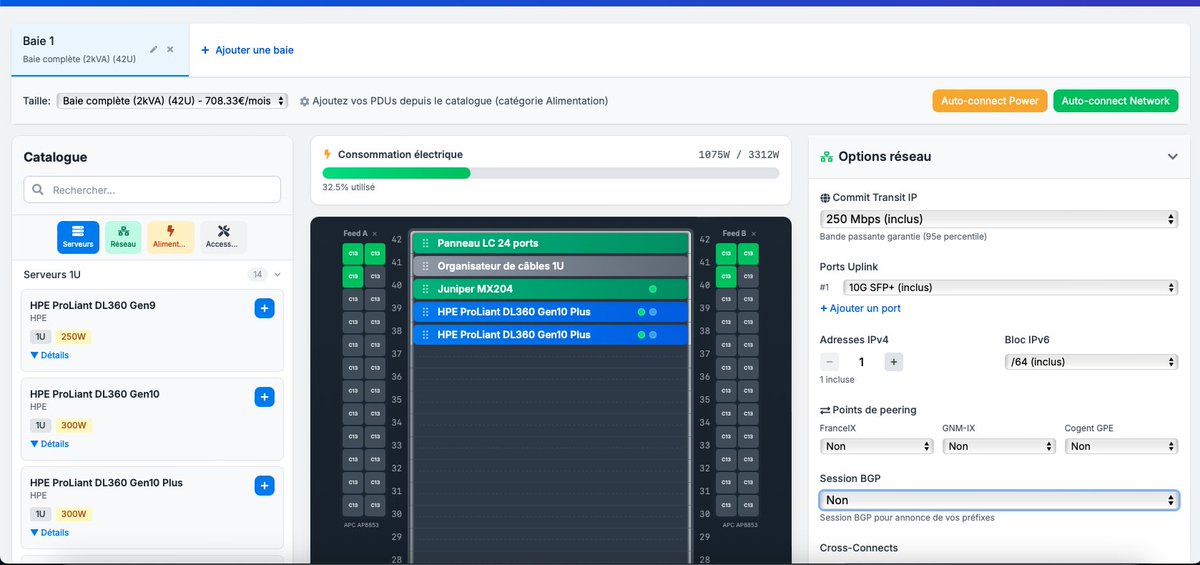Expand Détails under the 300W Gen10 (non-Plus) card
Image resolution: width=1200 pixels, height=565 pixels.
tap(50, 444)
